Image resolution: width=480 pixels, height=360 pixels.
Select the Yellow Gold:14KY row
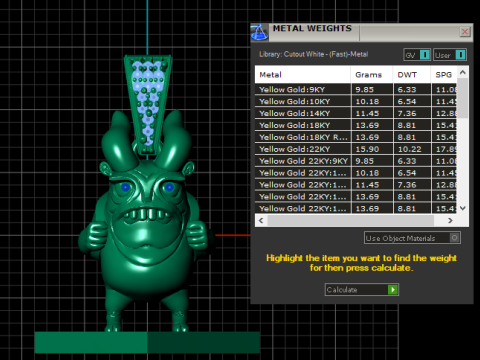[356, 113]
